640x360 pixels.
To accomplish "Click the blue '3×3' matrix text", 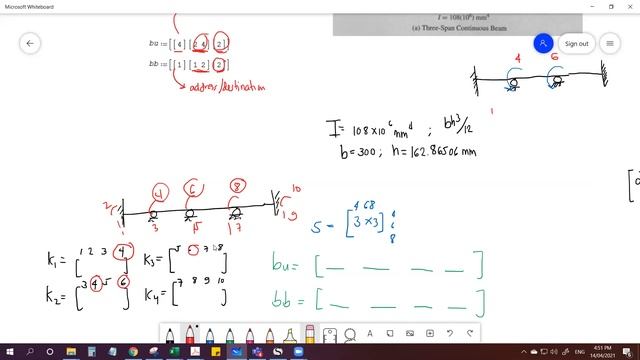I will [366, 223].
